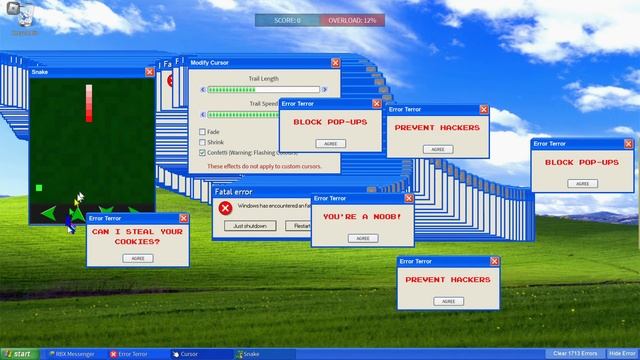This screenshot has height=360, width=640.
Task: Click AGREE in PREVENT HACKERS window on the grass
Action: tap(449, 301)
